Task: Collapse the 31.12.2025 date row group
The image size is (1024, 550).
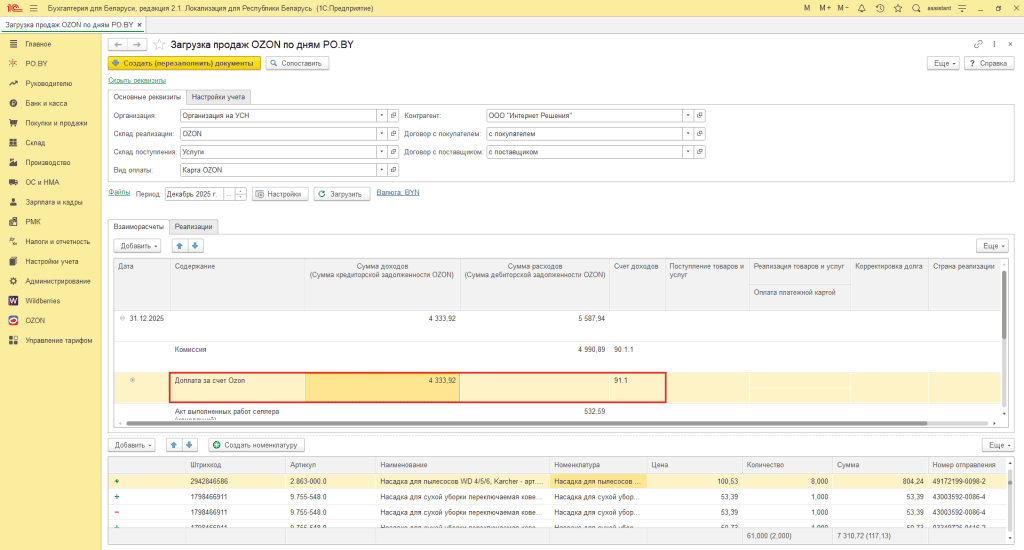Action: [122, 318]
